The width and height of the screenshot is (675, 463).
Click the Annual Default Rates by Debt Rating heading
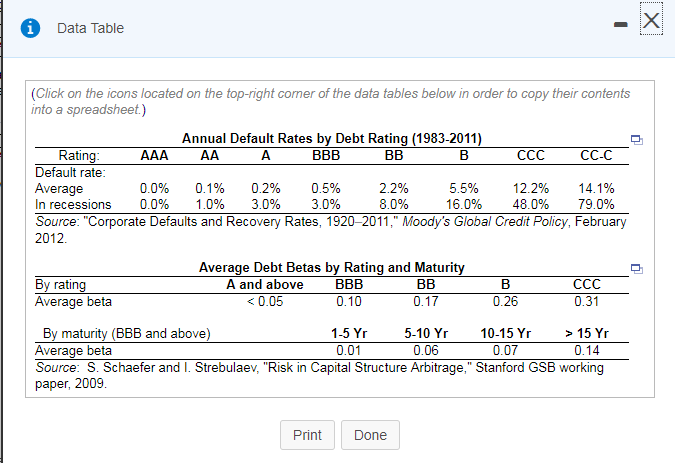coord(331,138)
